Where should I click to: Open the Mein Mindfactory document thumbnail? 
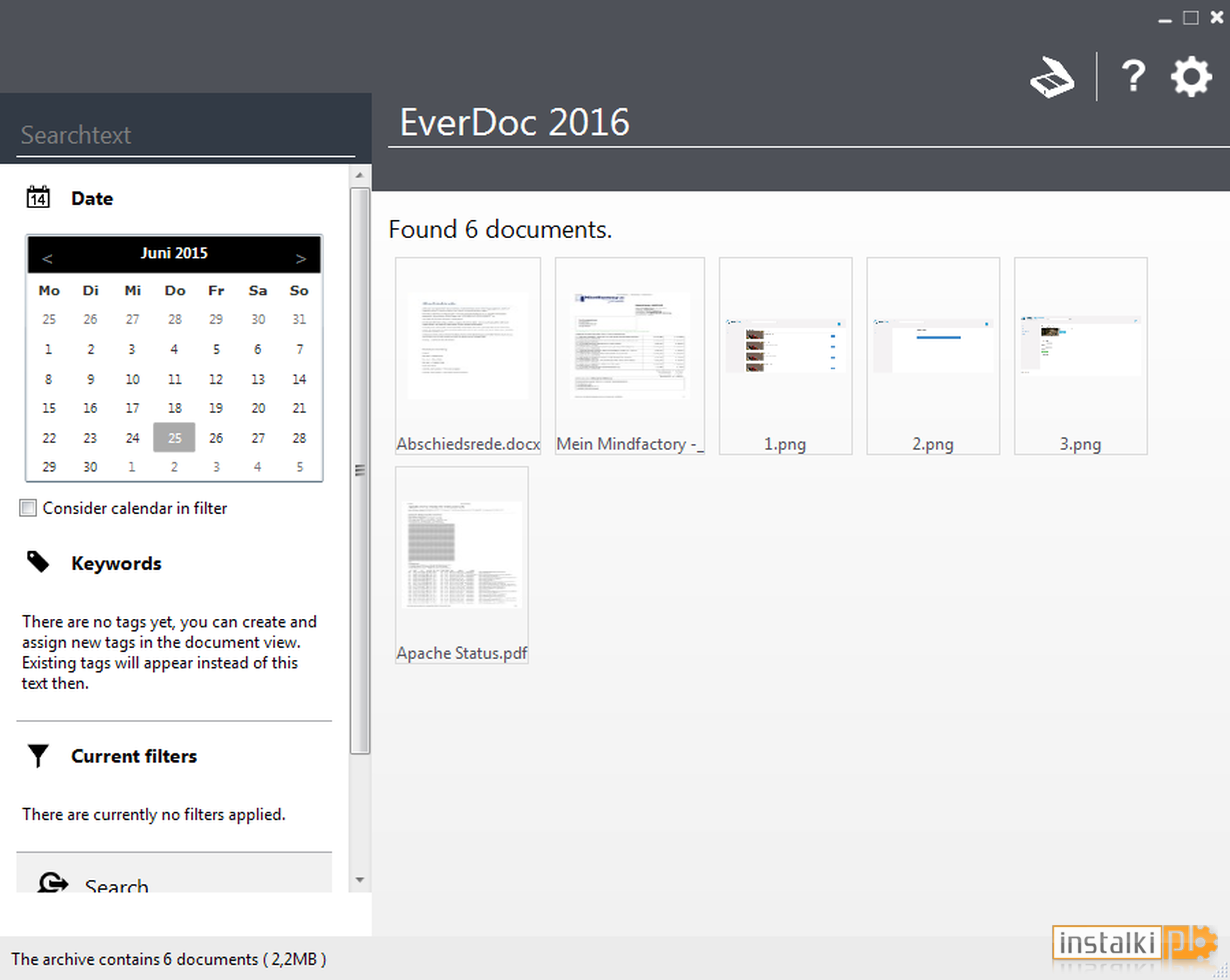[630, 356]
